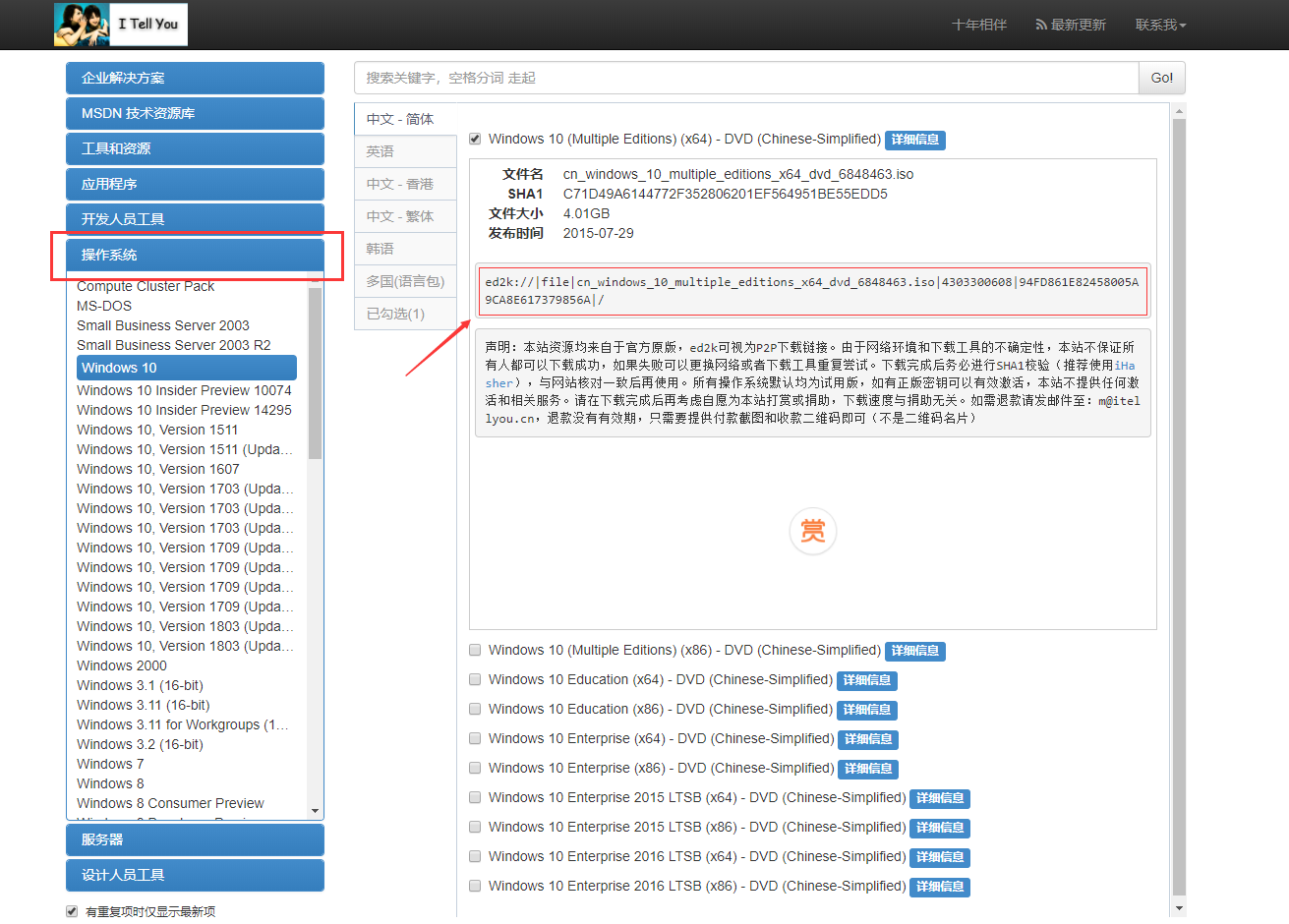Uncheck Windows 10 Multiple Editions x64 checkbox
Screen dimensions: 1289x924
pyautogui.click(x=475, y=139)
